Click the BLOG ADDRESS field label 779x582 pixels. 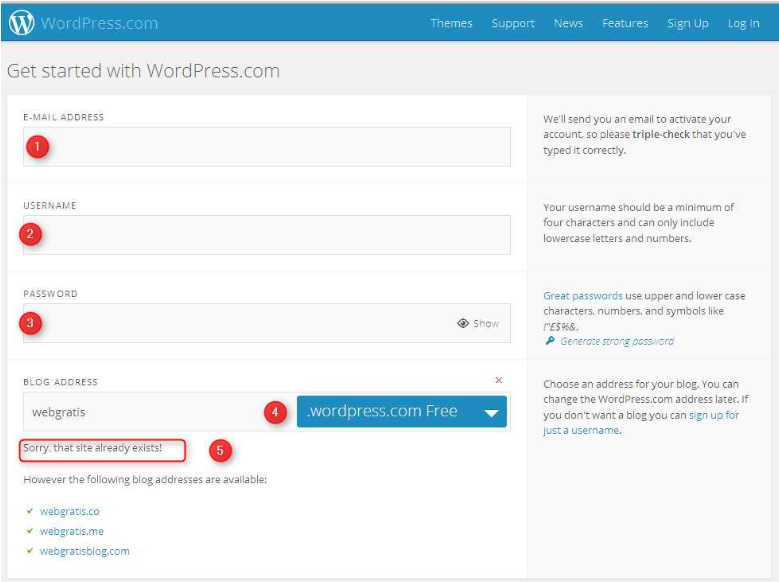(x=61, y=382)
